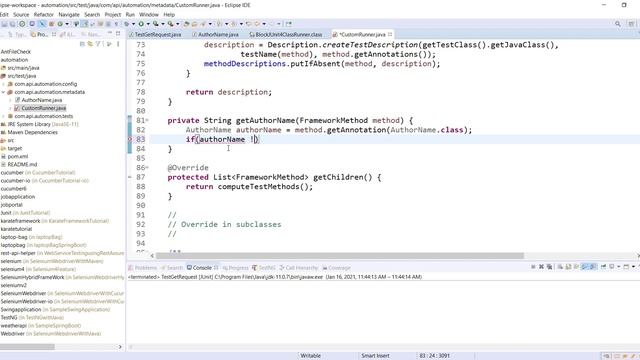Click Collapse All in Package Explorer toolbar
Screen dimensions: 640x360
click(82, 44)
